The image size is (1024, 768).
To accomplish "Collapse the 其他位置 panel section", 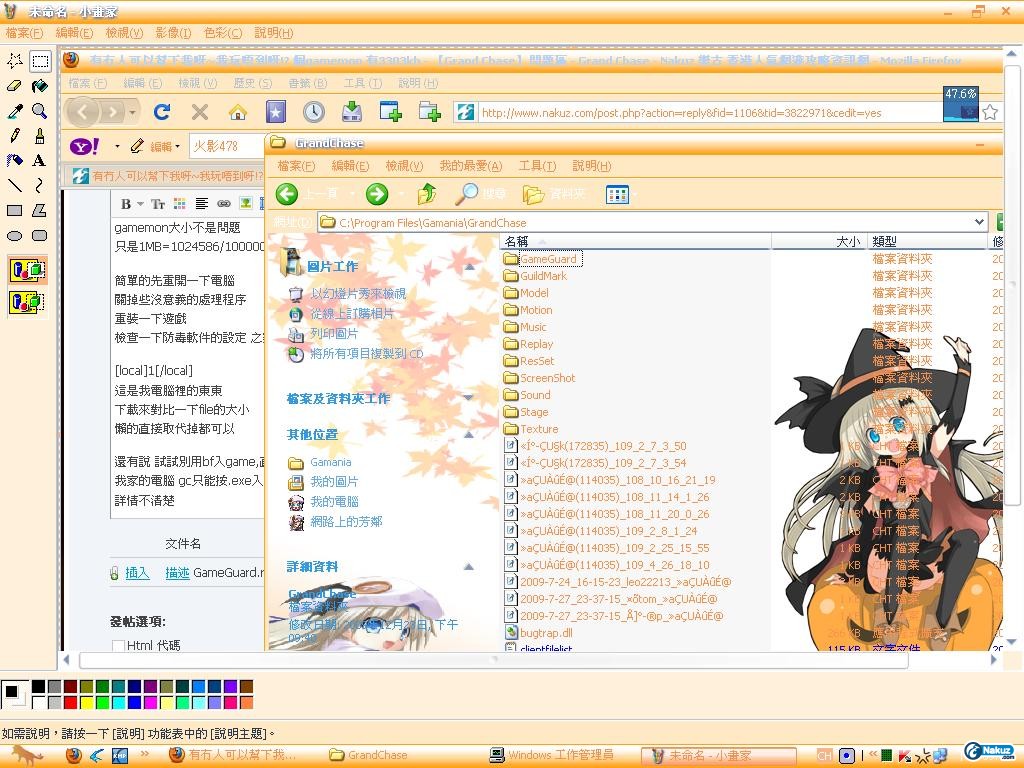I will click(469, 434).
